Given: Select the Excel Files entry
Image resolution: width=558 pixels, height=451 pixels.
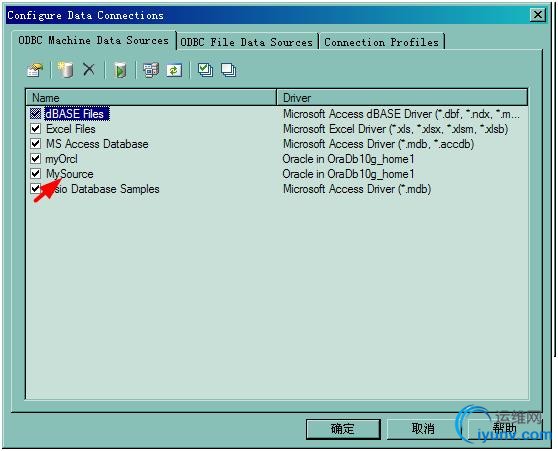Looking at the screenshot, I should click(71, 129).
